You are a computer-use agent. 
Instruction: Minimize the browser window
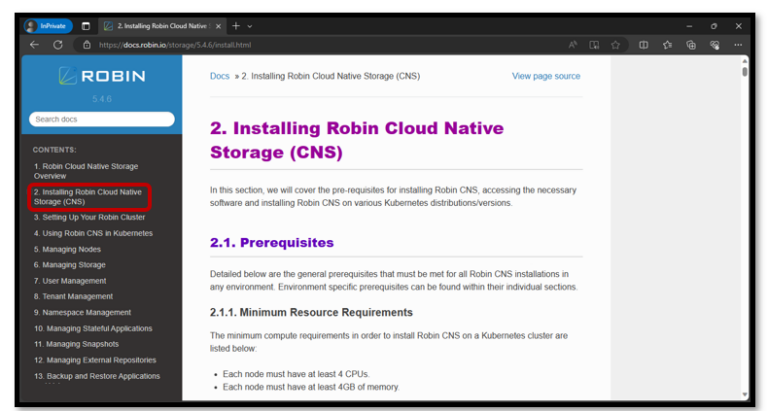point(689,26)
